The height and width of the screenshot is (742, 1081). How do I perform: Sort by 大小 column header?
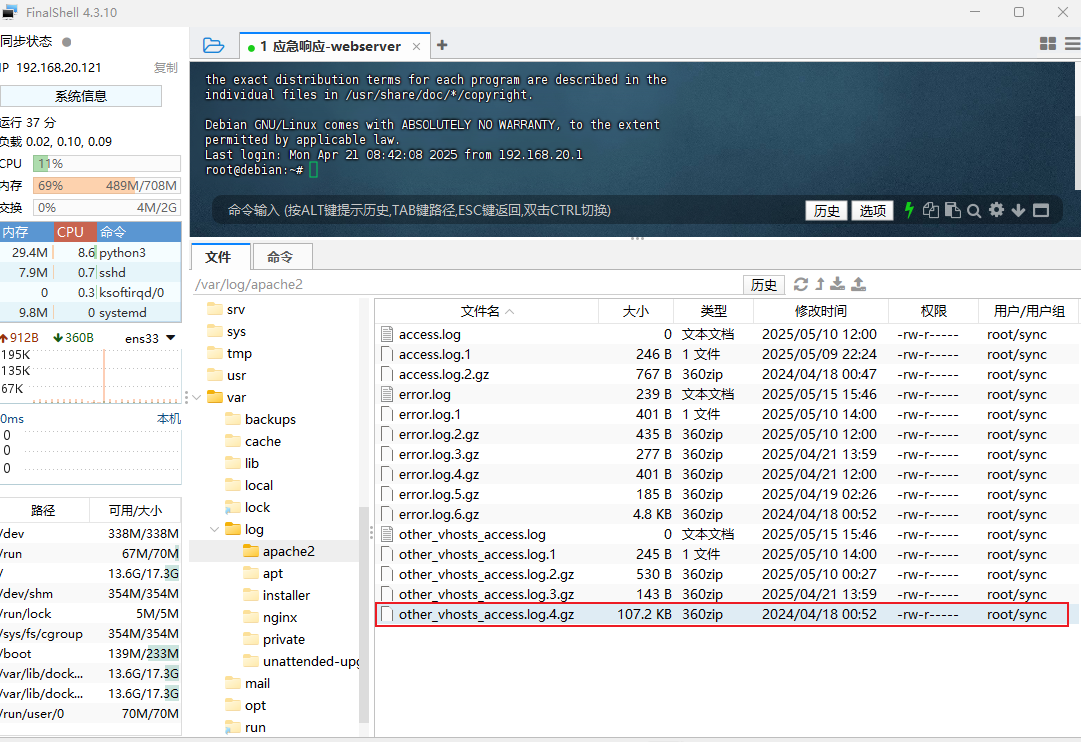(x=636, y=311)
